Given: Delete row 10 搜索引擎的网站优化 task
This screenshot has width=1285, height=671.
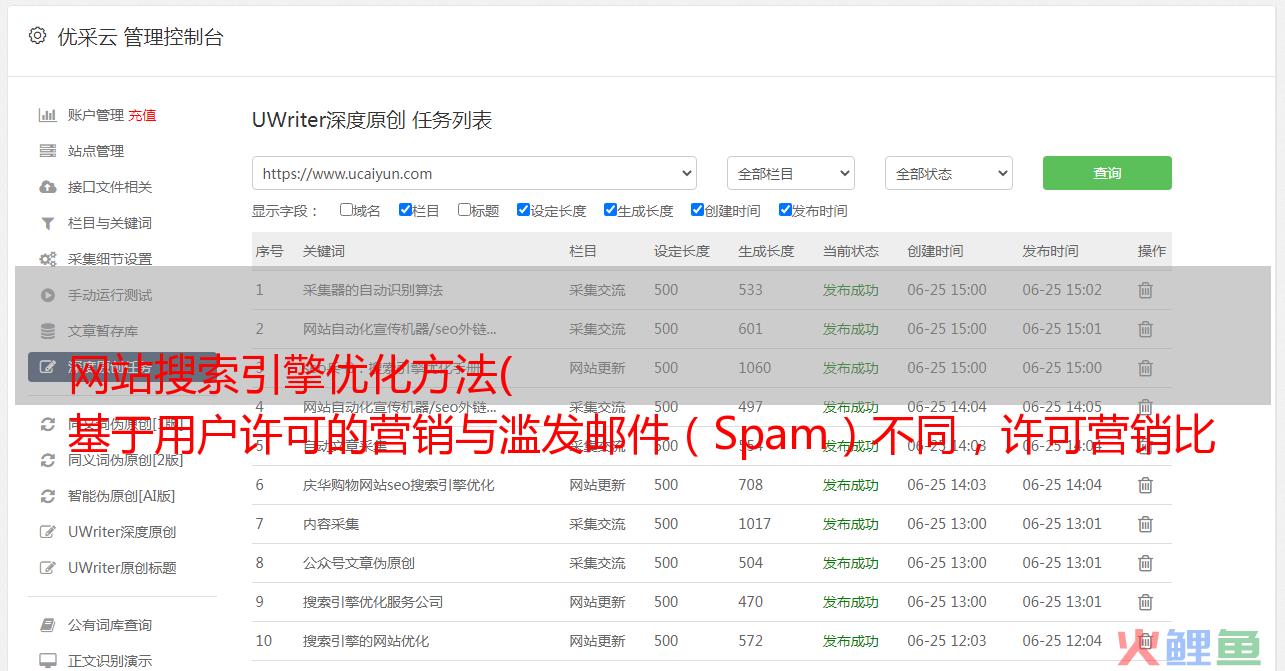Looking at the screenshot, I should pyautogui.click(x=1145, y=641).
